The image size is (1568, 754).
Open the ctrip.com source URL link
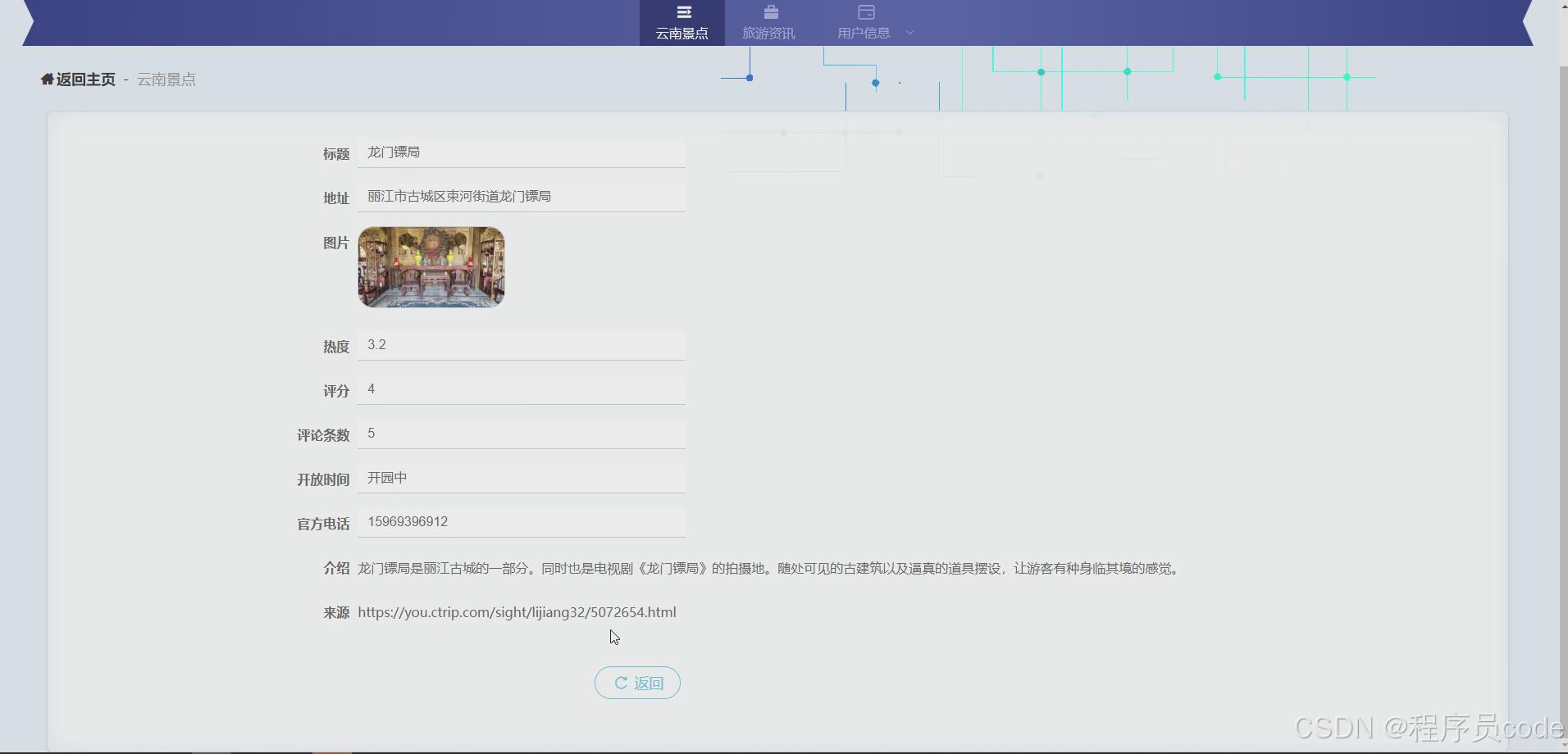pos(517,611)
